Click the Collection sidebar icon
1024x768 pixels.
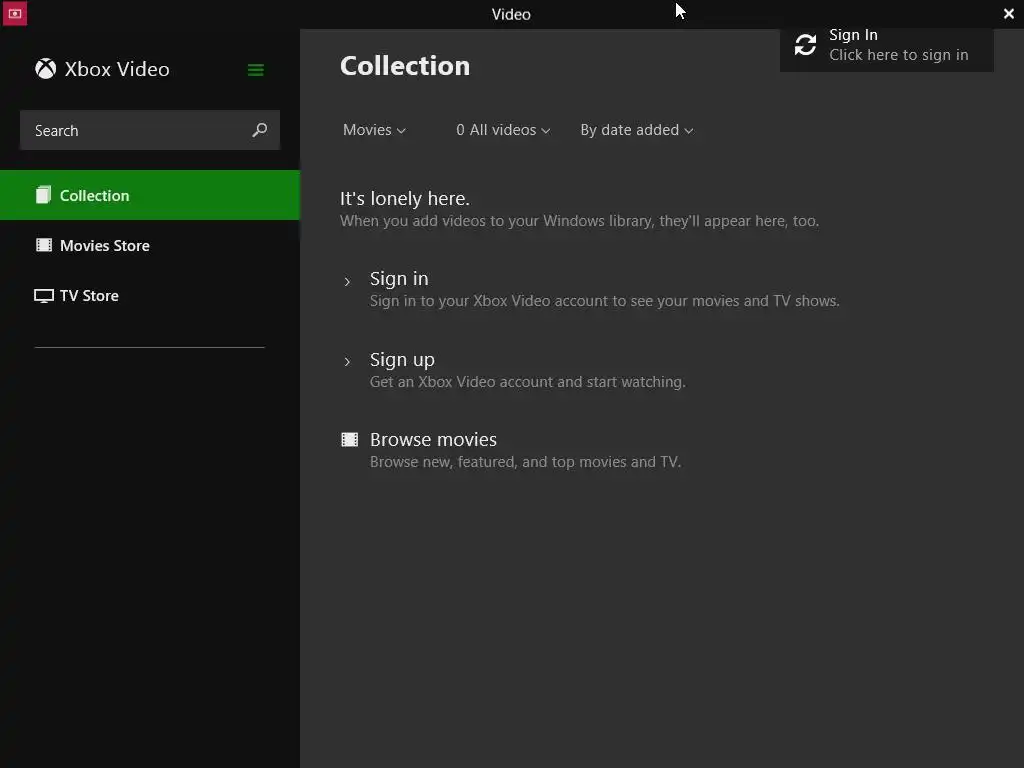click(x=43, y=195)
